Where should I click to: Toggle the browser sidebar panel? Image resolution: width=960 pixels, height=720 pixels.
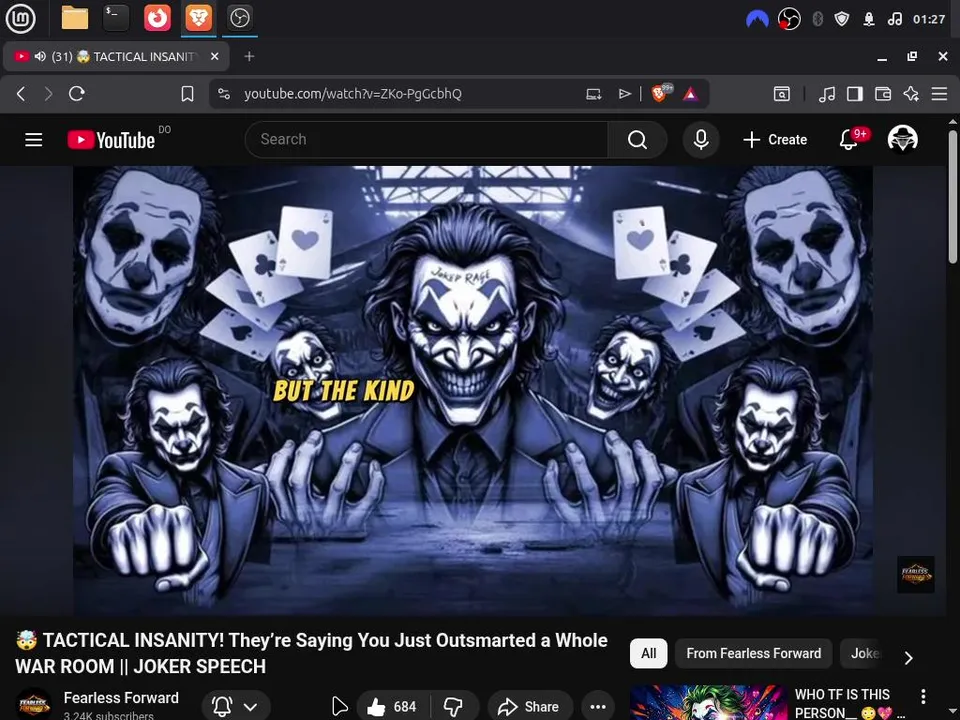point(855,94)
